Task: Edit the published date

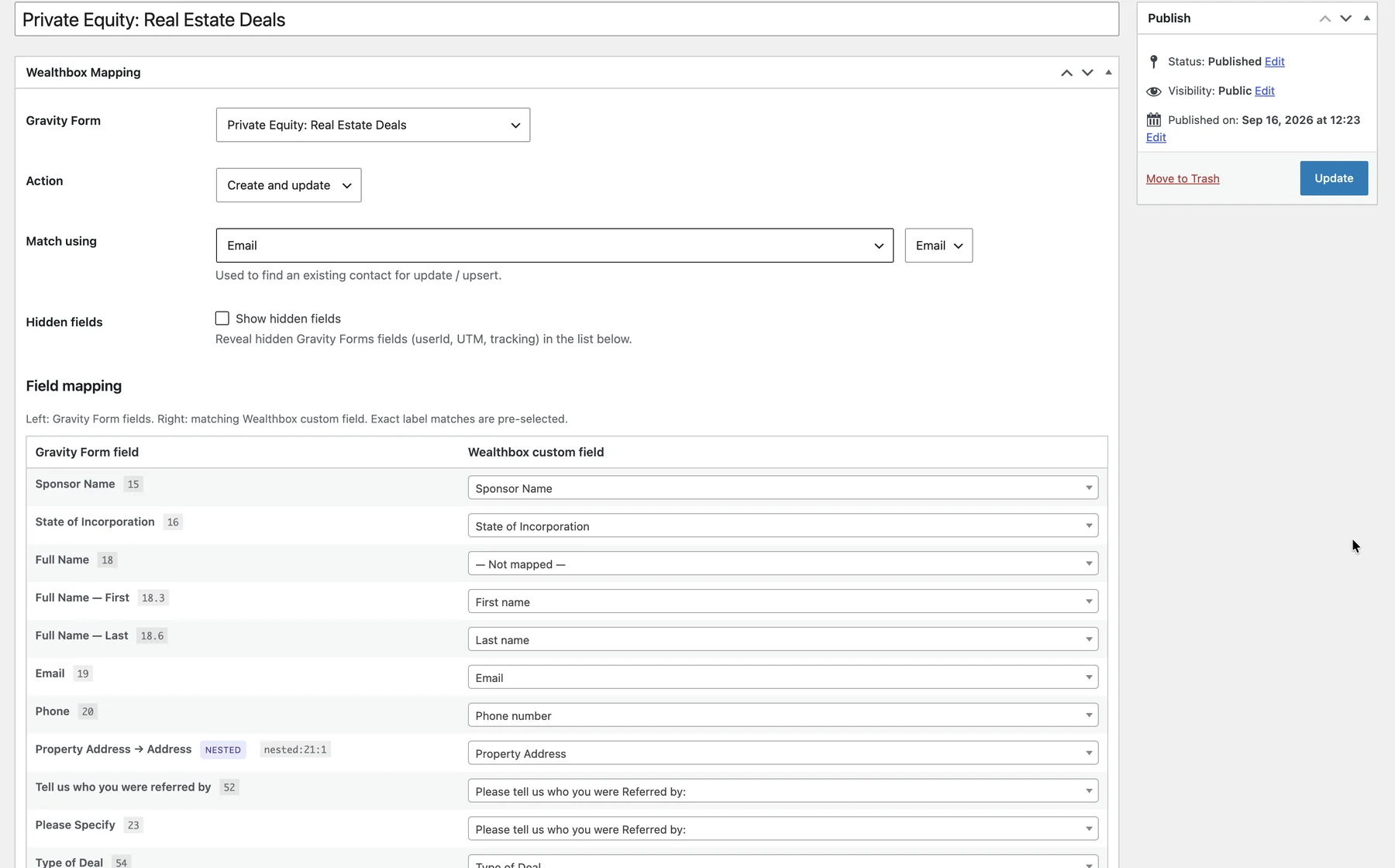Action: pos(1156,138)
